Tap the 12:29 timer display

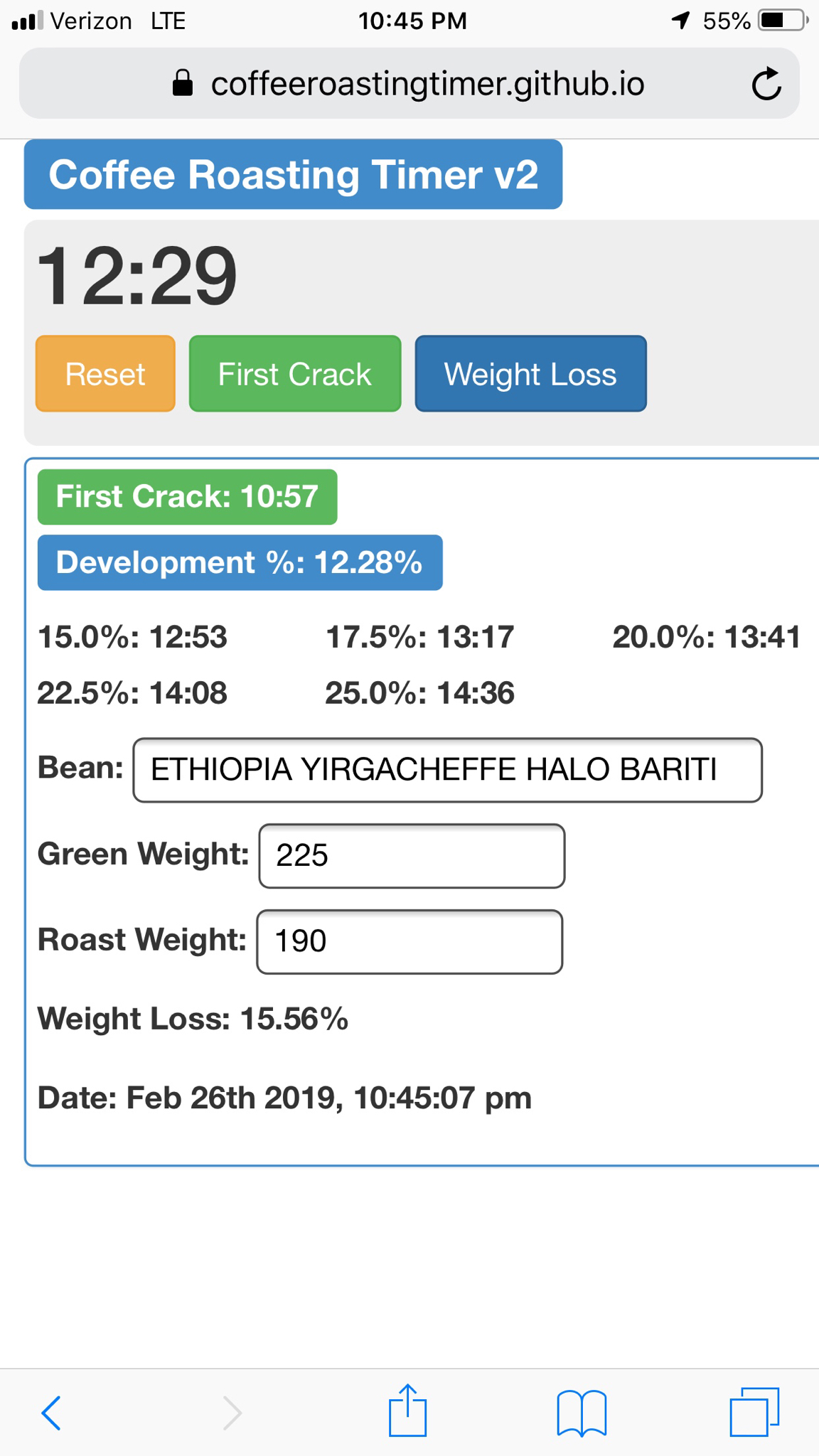(x=136, y=276)
